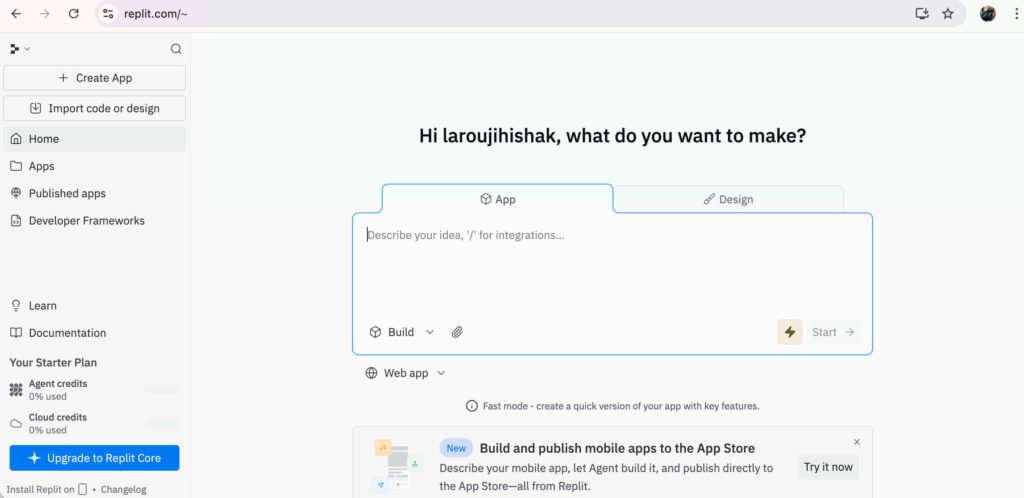Open Published apps in the sidebar
Screen dimensions: 1024x498
[67, 193]
